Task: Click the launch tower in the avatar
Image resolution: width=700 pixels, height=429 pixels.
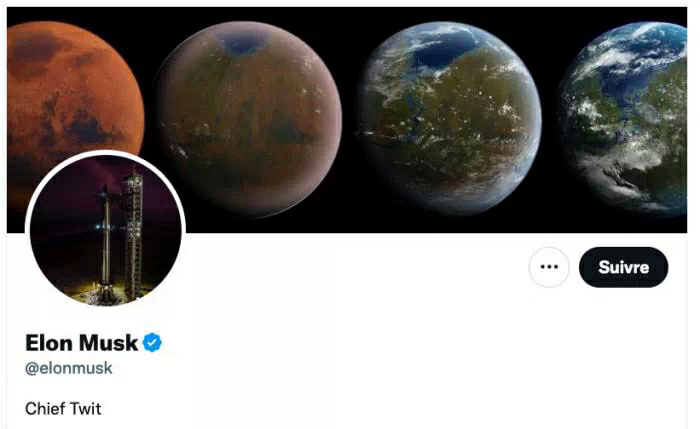Action: (x=133, y=234)
